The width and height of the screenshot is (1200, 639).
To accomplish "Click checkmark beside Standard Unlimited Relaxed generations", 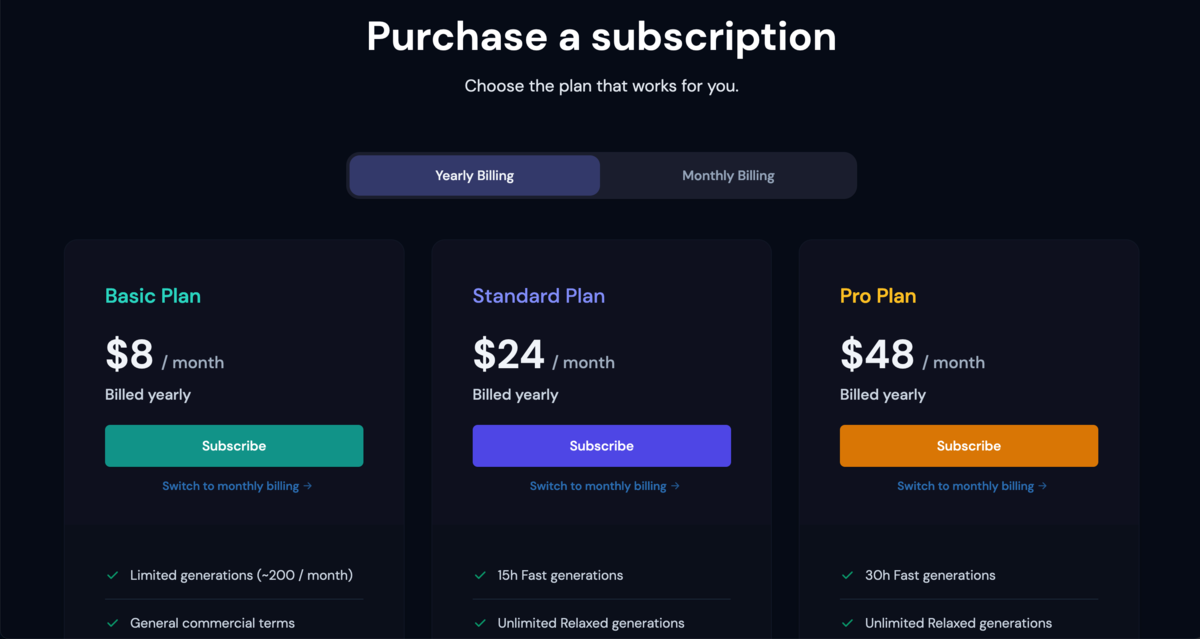I will 481,623.
